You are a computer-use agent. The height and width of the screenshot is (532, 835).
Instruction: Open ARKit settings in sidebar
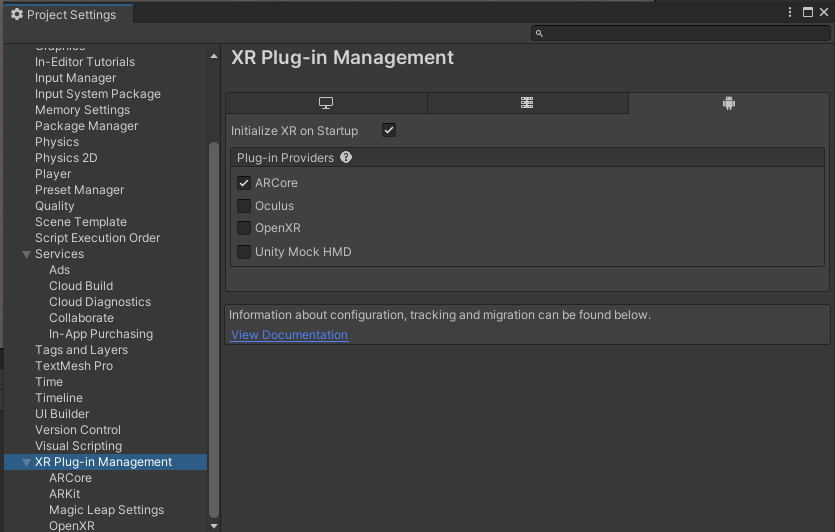pyautogui.click(x=64, y=494)
